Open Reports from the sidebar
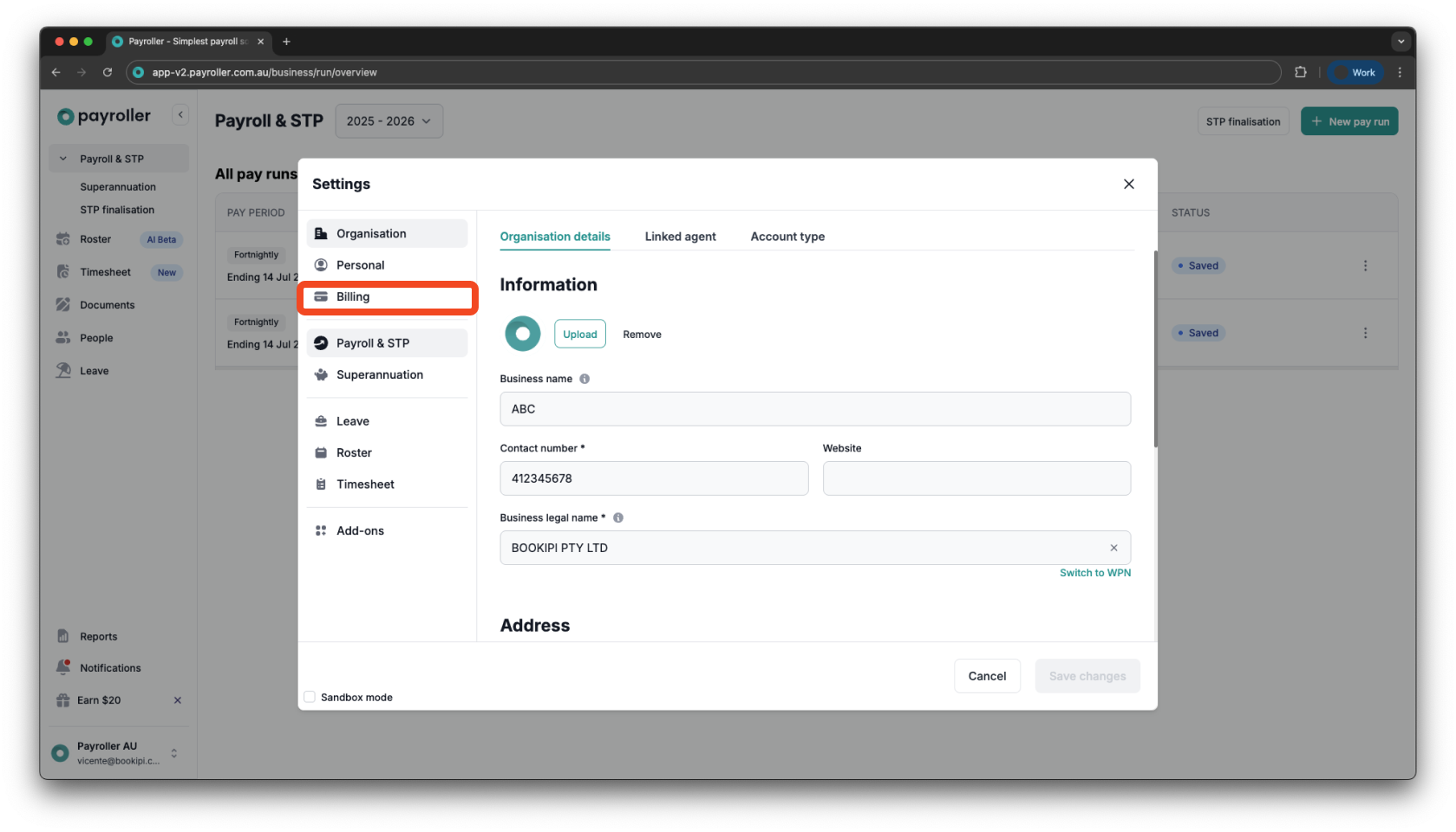 98,635
